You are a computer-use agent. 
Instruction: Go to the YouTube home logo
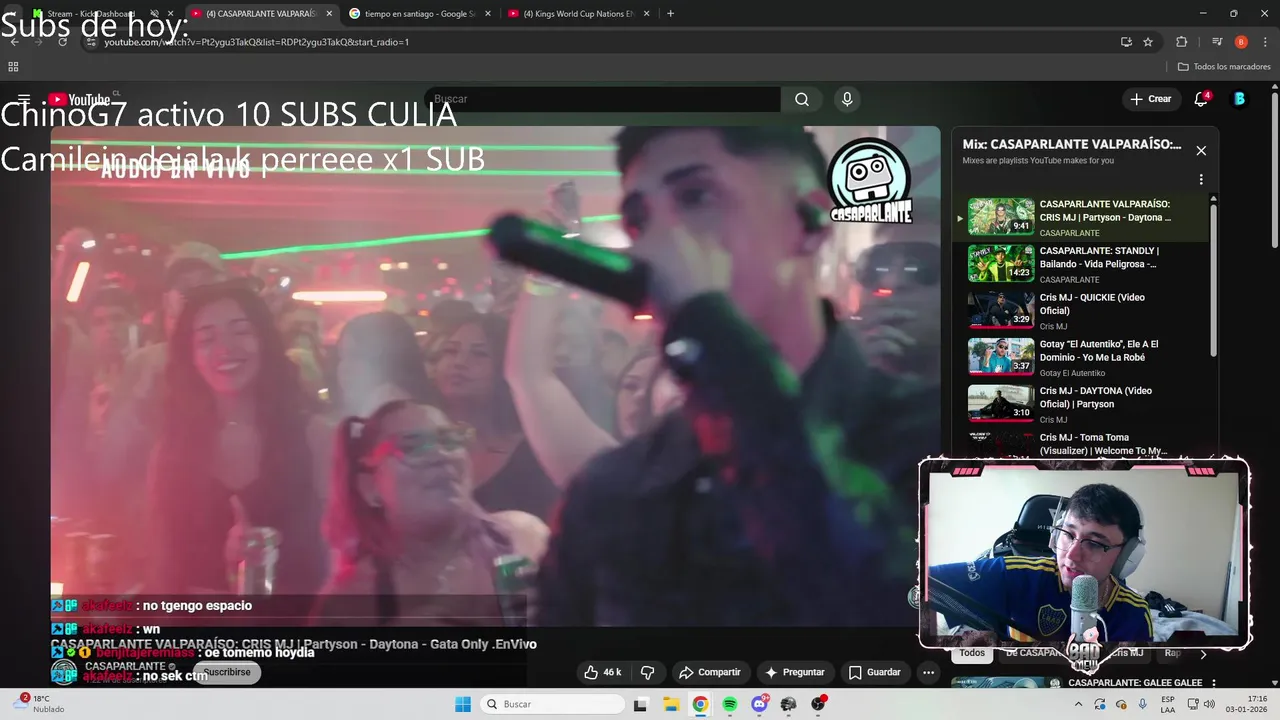pos(79,99)
